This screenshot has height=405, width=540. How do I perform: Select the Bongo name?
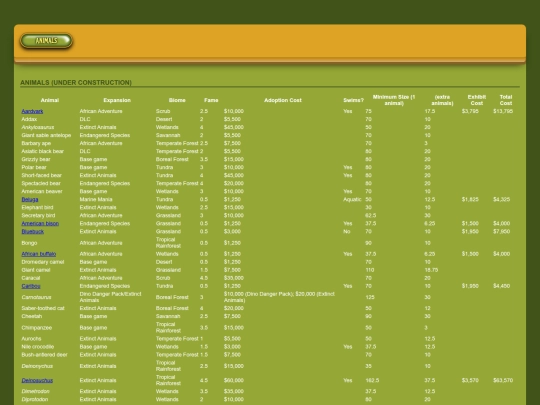point(29,243)
